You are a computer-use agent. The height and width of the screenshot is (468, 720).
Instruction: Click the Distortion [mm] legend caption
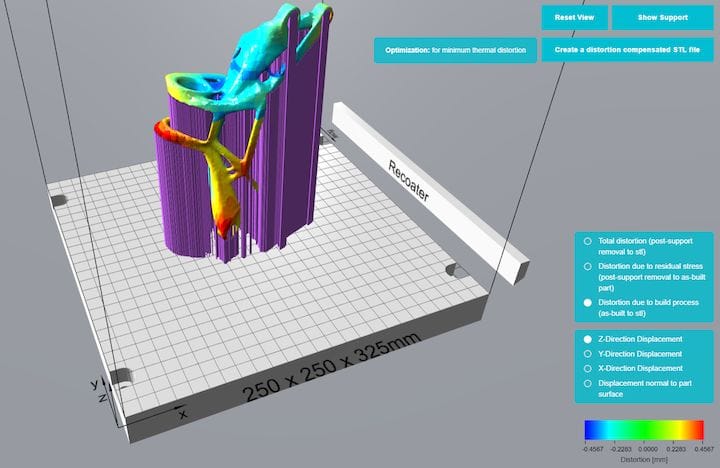[x=645, y=460]
